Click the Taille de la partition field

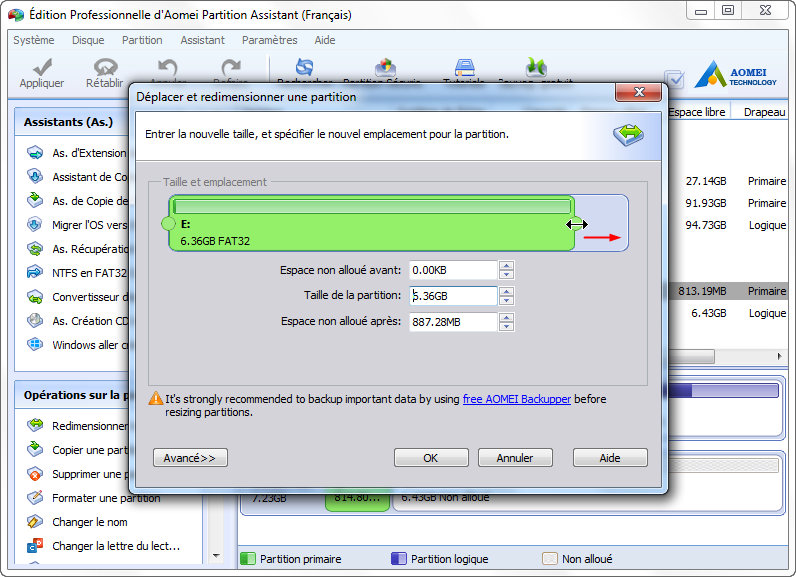[x=453, y=296]
